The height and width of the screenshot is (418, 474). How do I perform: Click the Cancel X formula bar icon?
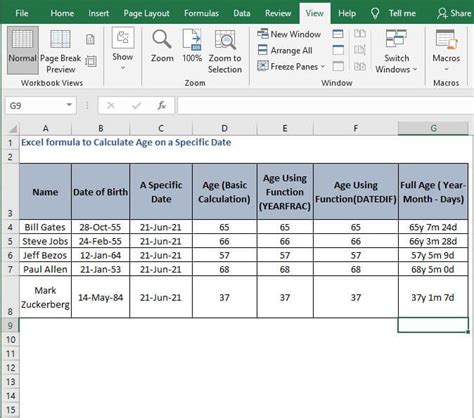coord(111,106)
